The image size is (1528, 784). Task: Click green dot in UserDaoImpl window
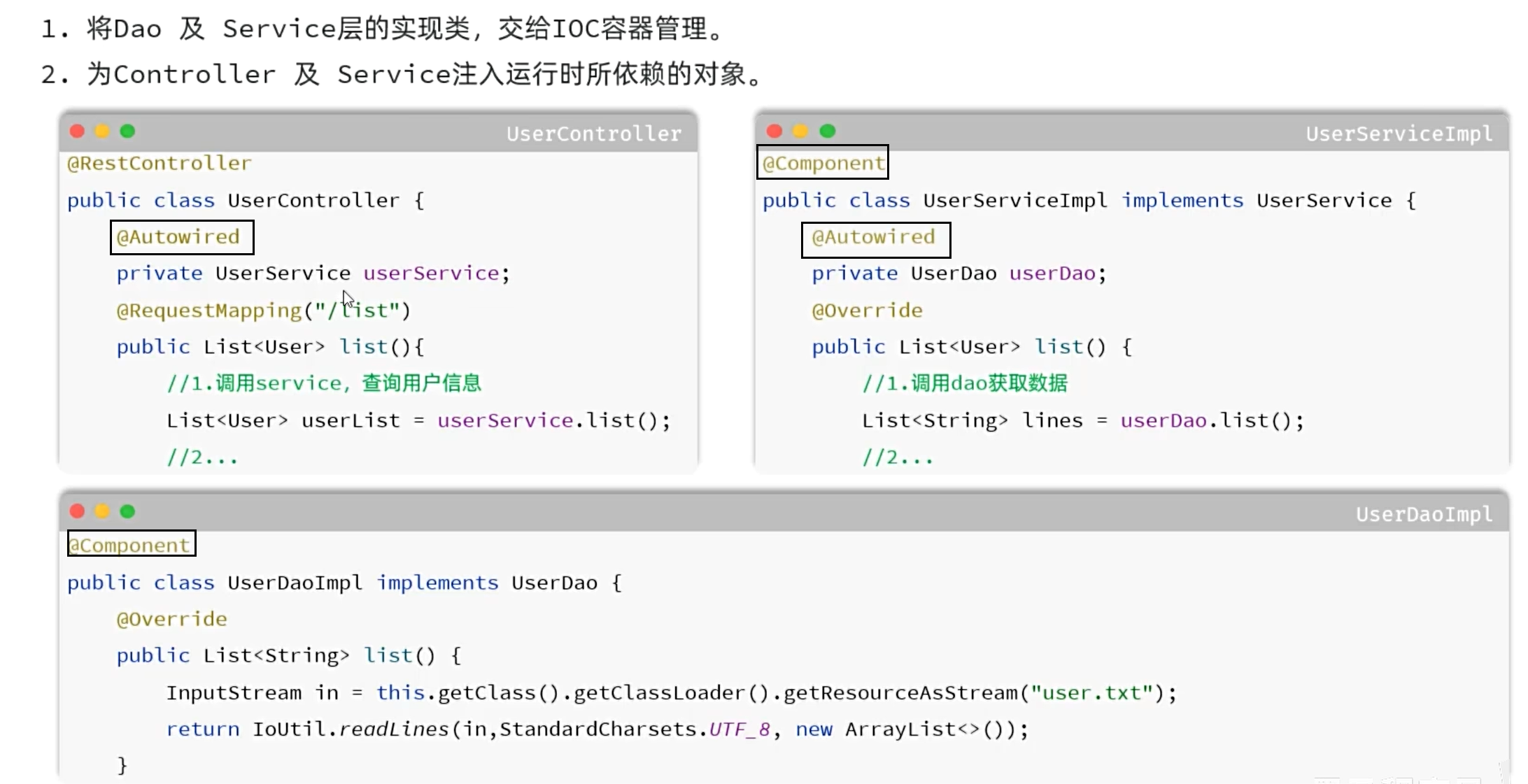[127, 512]
